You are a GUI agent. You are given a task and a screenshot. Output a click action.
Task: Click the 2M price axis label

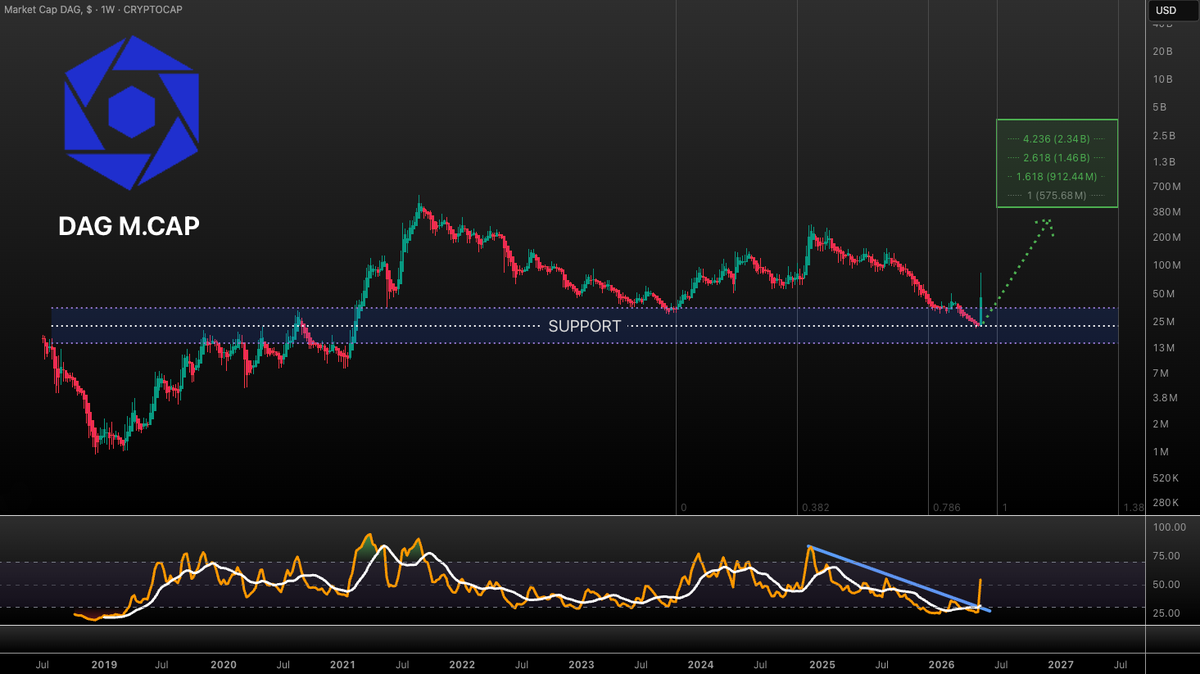pos(1160,424)
